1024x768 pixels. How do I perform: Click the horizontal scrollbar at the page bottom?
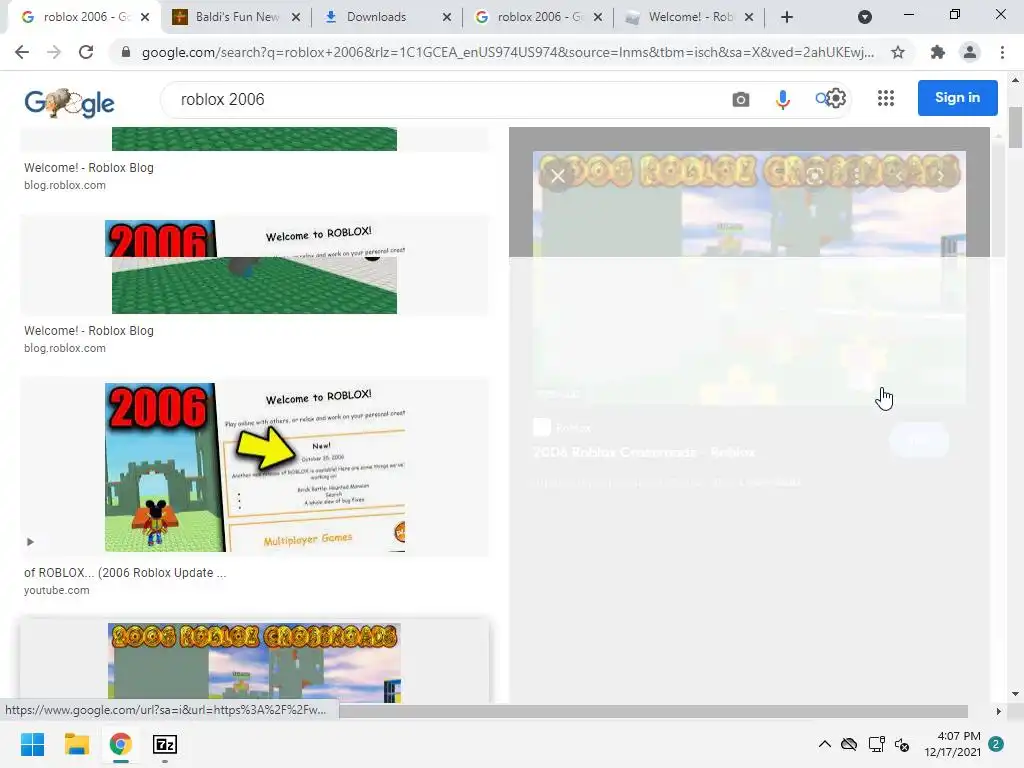point(653,711)
